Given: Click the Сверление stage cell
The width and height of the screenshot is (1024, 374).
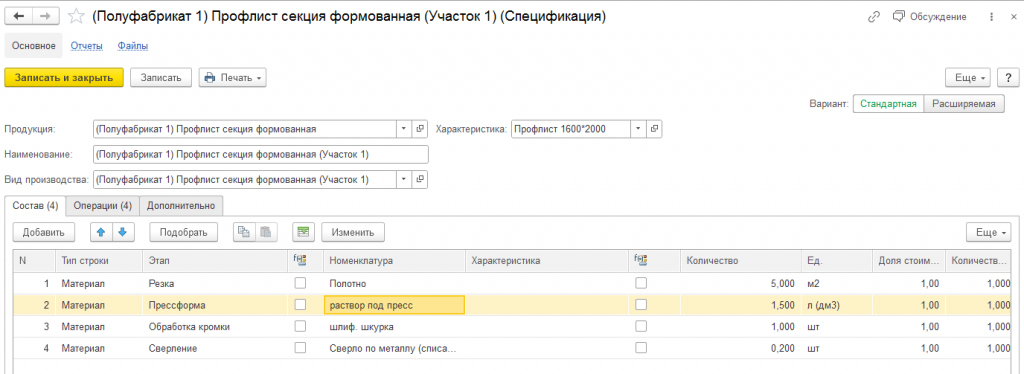Looking at the screenshot, I should (216, 349).
